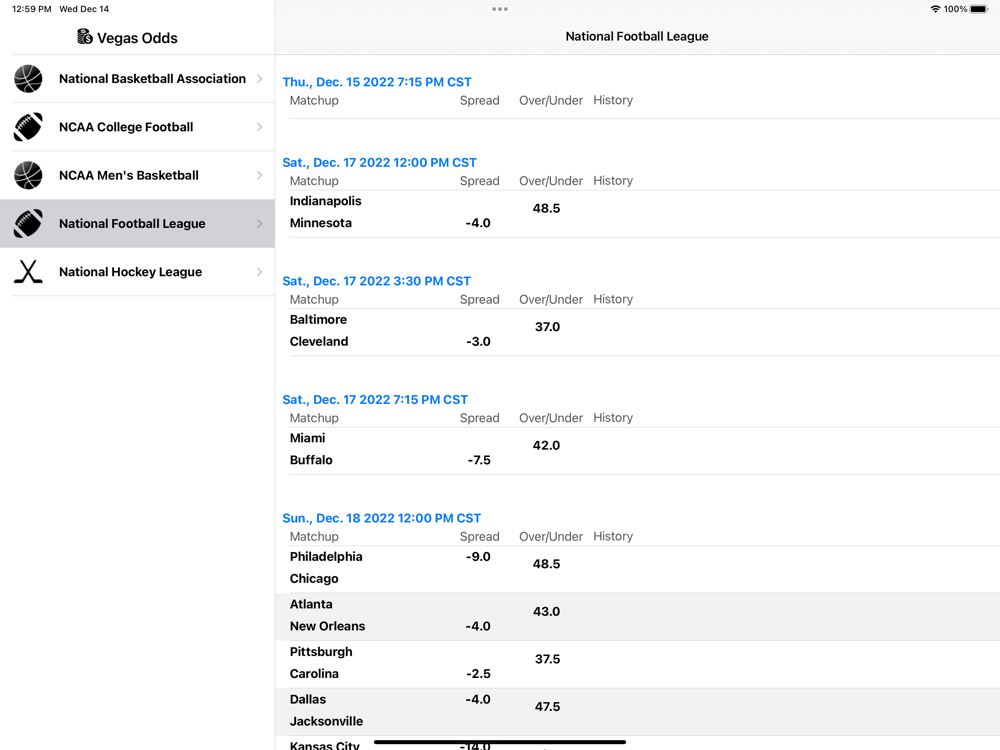This screenshot has height=750, width=1000.
Task: Click Spread column header under Dec. 18 games
Action: 480,536
